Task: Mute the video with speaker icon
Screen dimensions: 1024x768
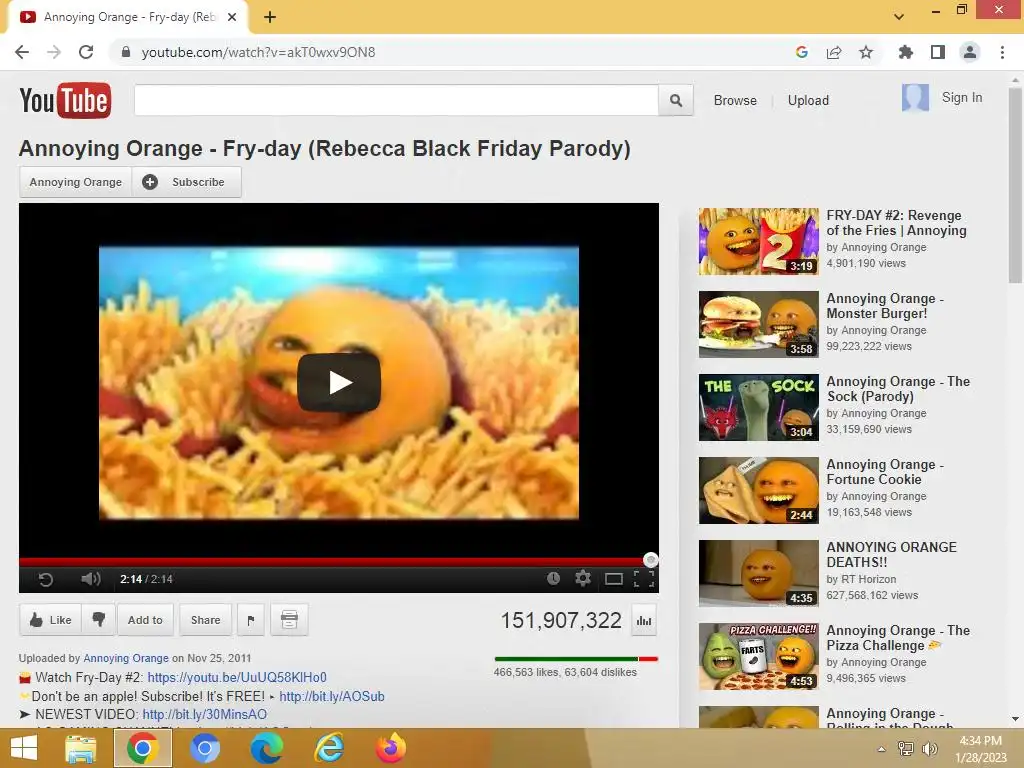Action: click(91, 579)
